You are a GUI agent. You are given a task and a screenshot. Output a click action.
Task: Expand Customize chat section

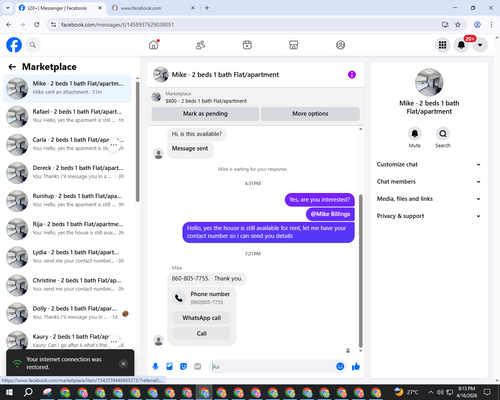[x=429, y=164]
